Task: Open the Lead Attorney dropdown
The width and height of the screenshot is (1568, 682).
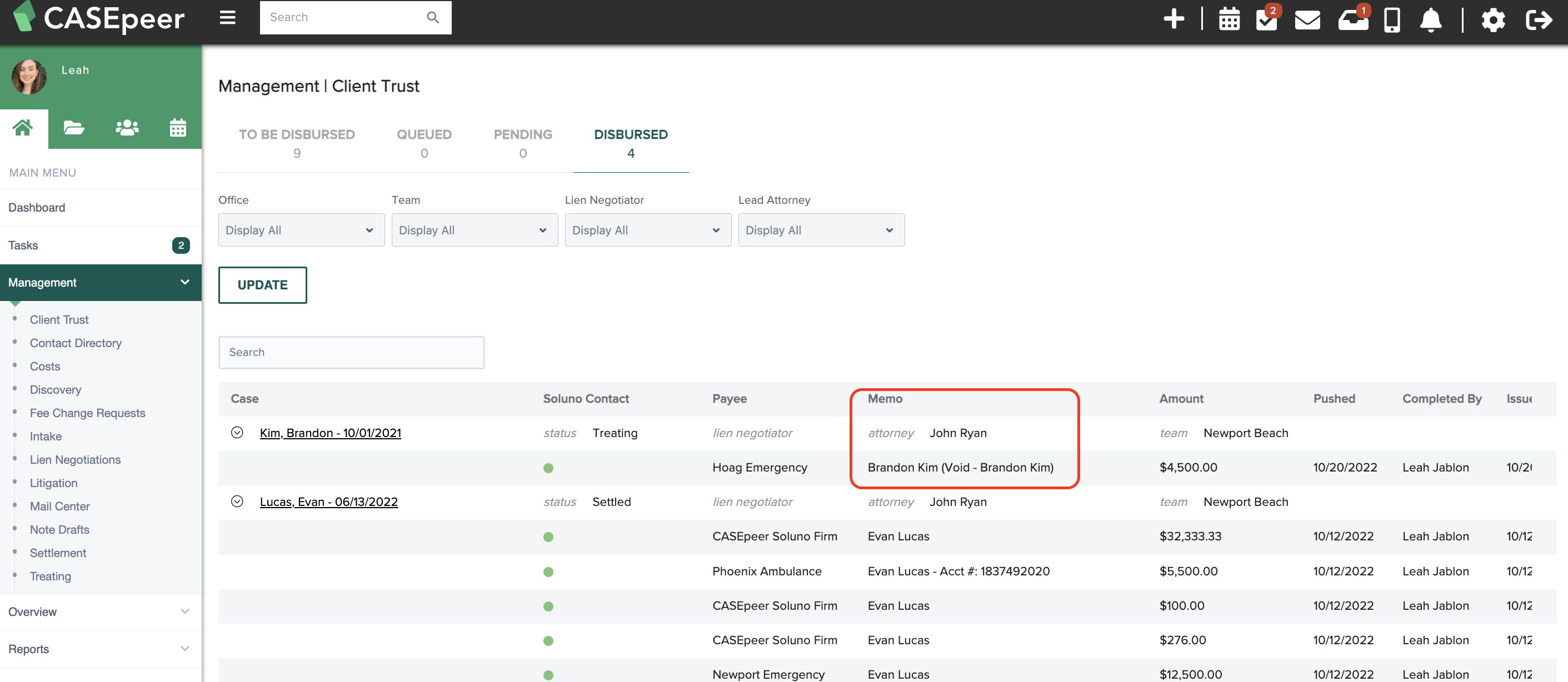Action: coord(821,230)
